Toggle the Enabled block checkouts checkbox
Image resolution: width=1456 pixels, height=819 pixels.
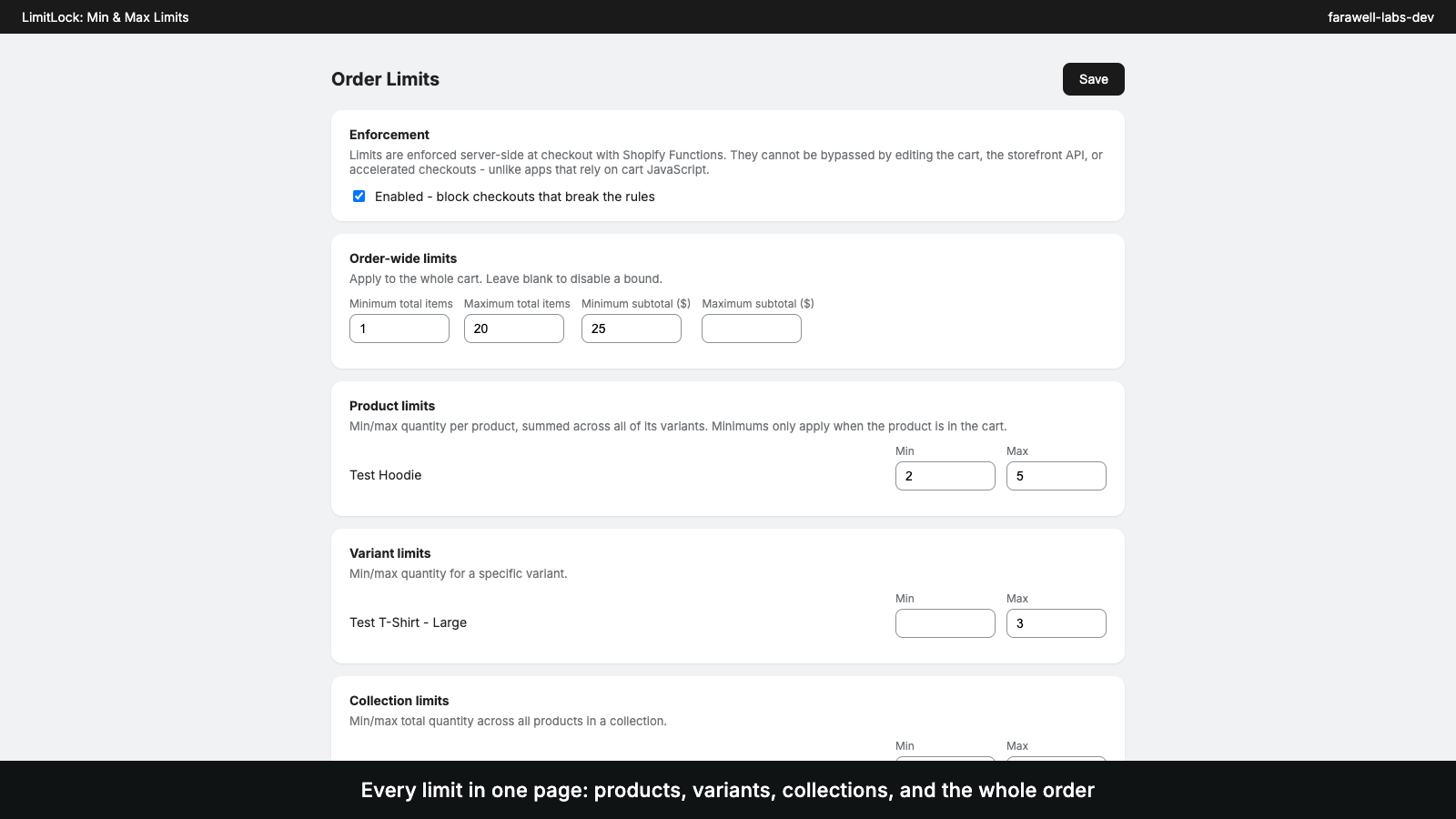359,197
